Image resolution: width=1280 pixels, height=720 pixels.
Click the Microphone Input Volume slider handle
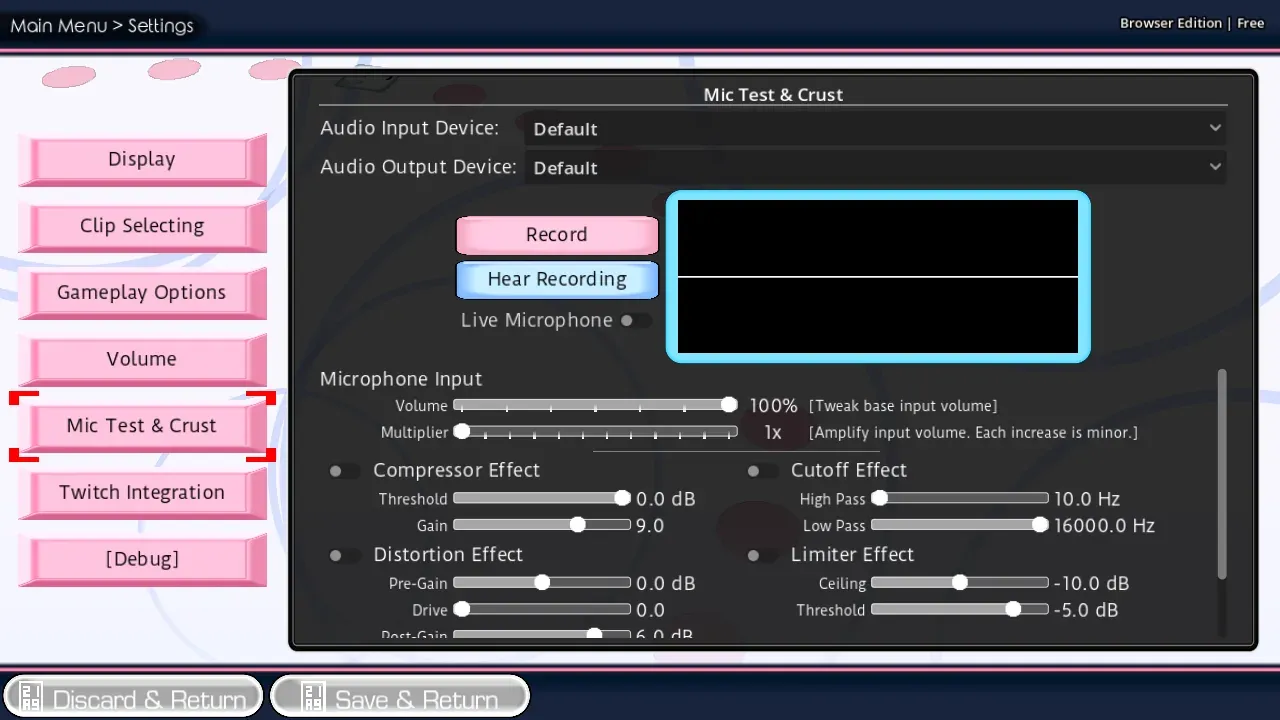[x=729, y=405]
